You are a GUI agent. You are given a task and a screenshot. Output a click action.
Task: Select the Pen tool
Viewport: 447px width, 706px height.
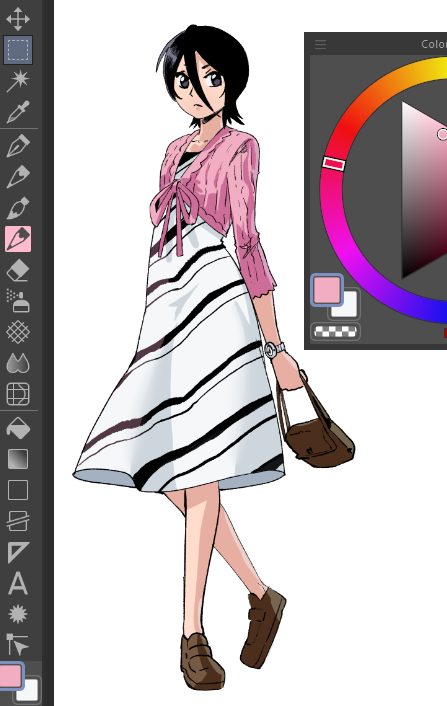coord(18,145)
